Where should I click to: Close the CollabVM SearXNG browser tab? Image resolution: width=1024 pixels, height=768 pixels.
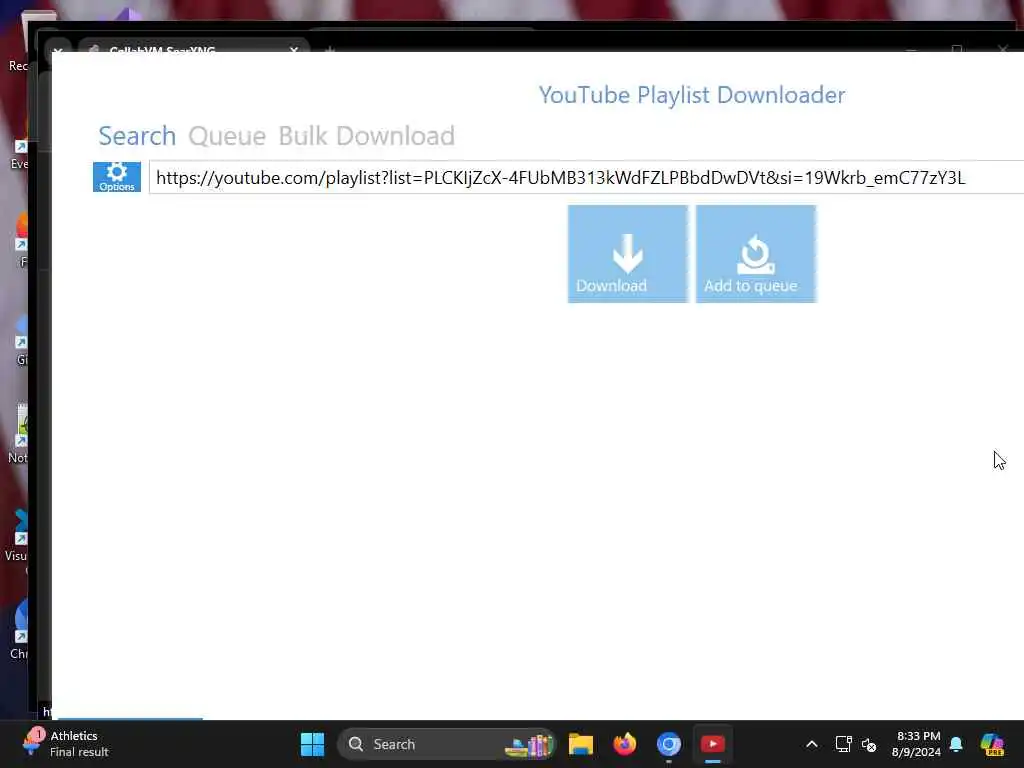(x=294, y=50)
